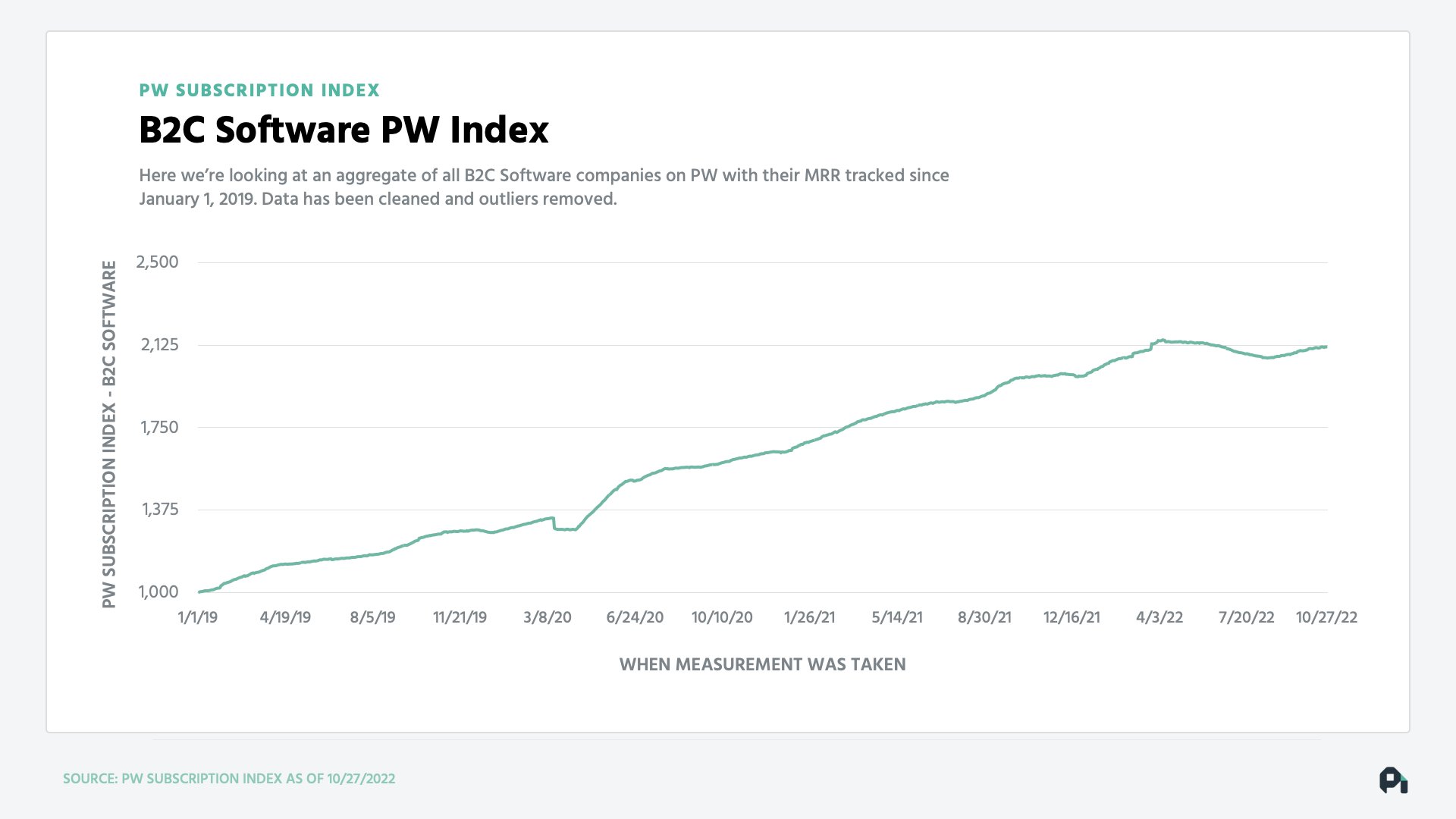
Task: Click the 2,500 y-axis label
Action: click(157, 262)
